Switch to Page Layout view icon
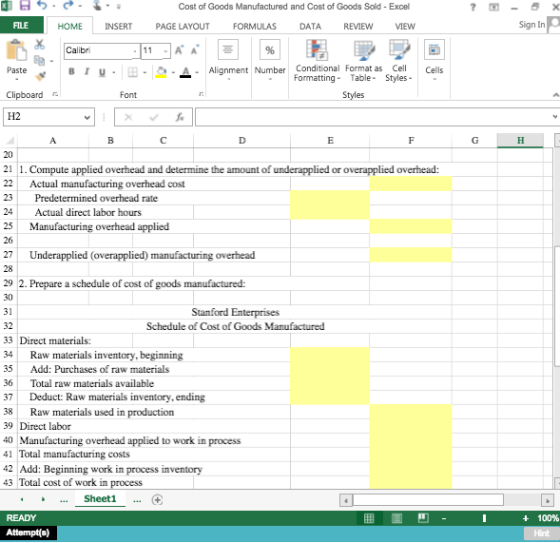This screenshot has height=543, width=560. click(x=396, y=518)
